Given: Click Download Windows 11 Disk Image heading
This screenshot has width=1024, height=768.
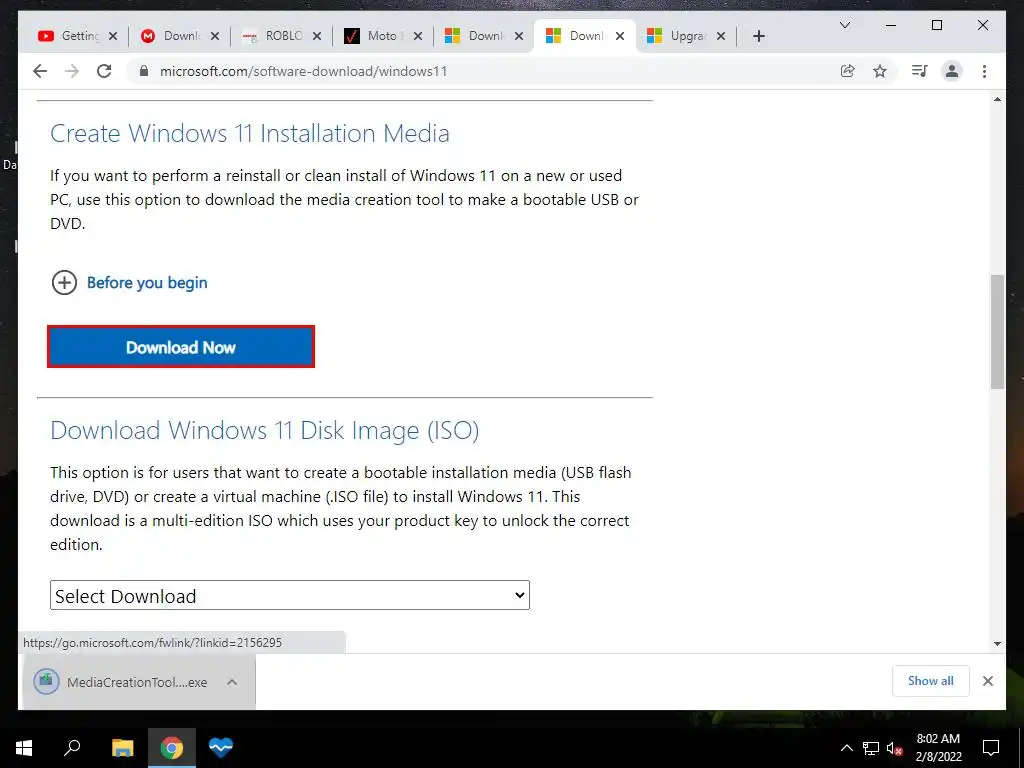Looking at the screenshot, I should tap(264, 430).
